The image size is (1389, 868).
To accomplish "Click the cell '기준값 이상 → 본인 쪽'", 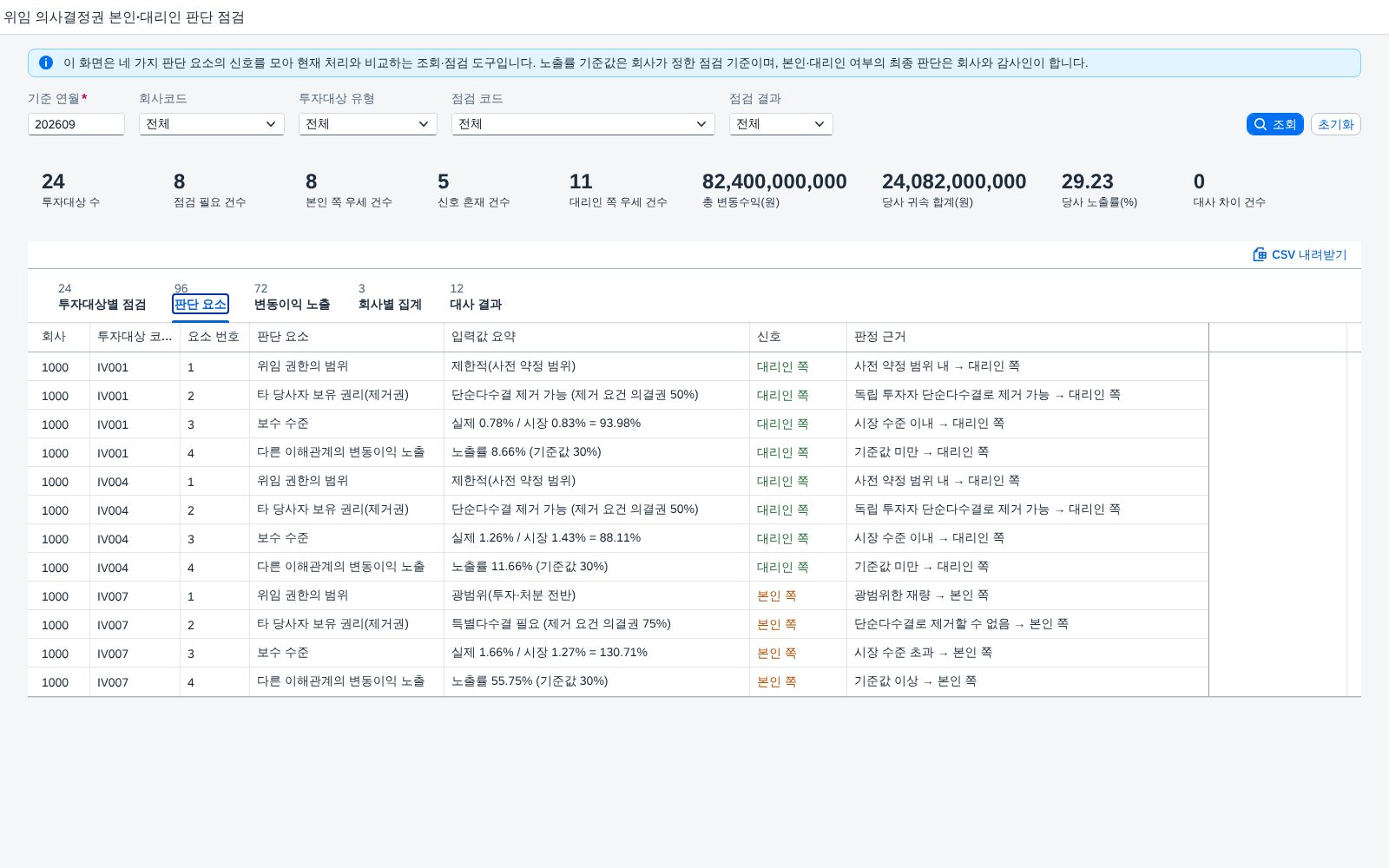I will 1027,681.
